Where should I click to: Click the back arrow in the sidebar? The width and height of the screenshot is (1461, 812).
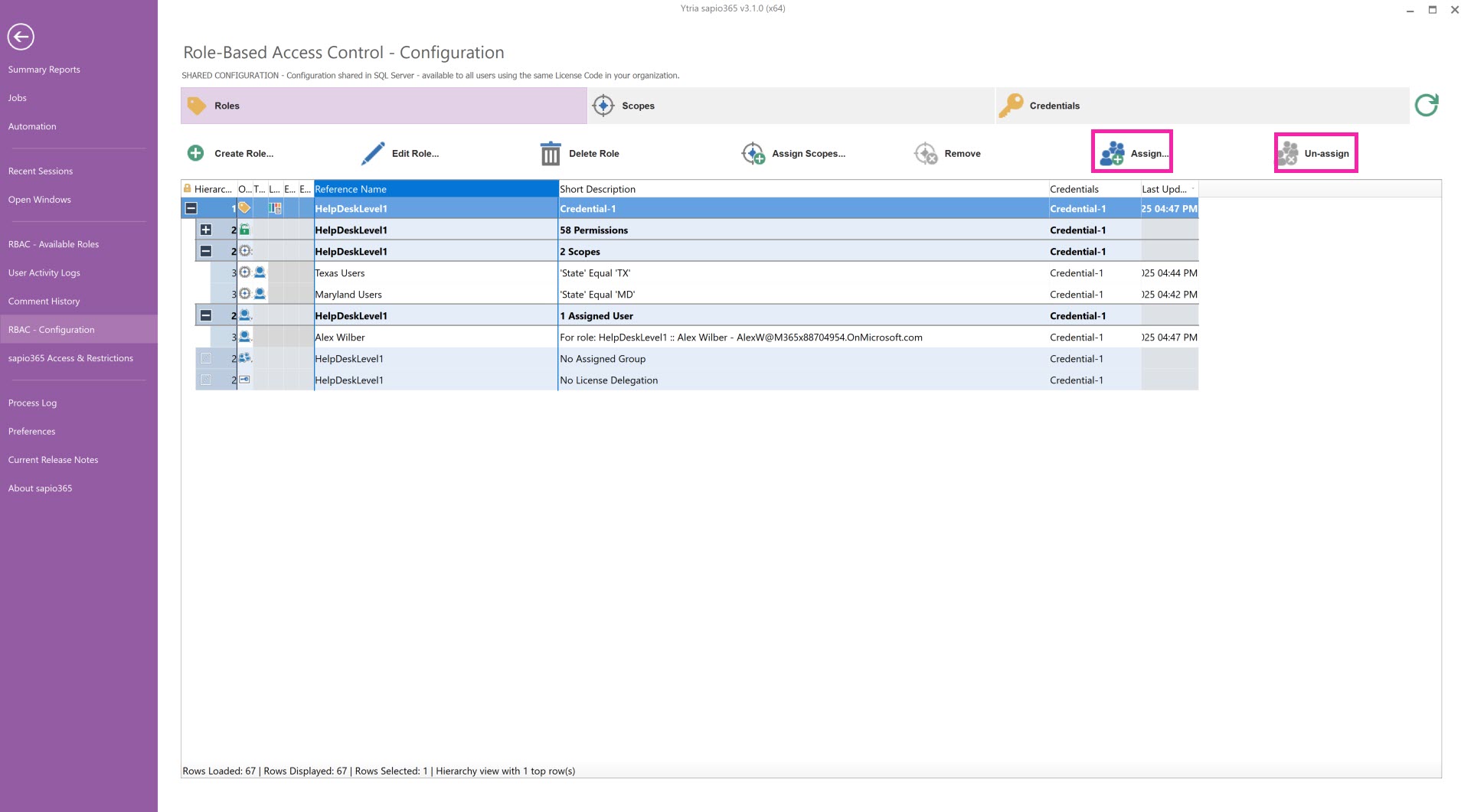(21, 37)
